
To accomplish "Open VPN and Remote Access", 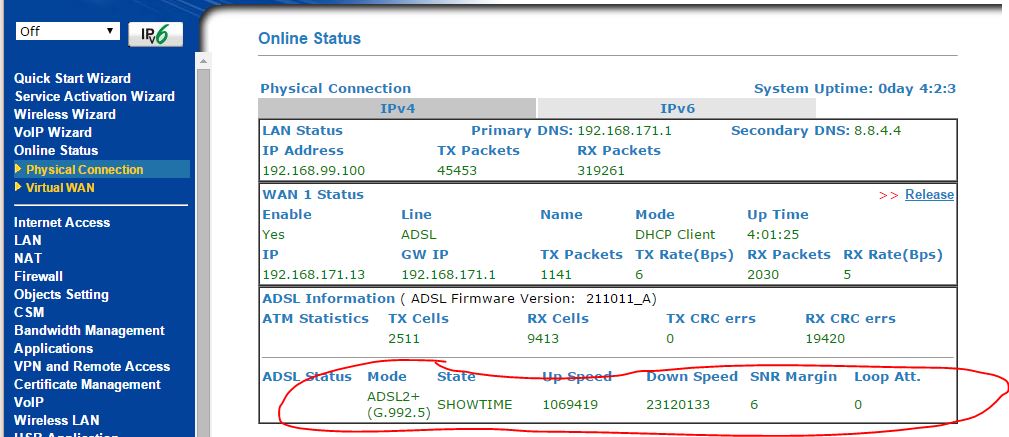I will click(x=92, y=366).
